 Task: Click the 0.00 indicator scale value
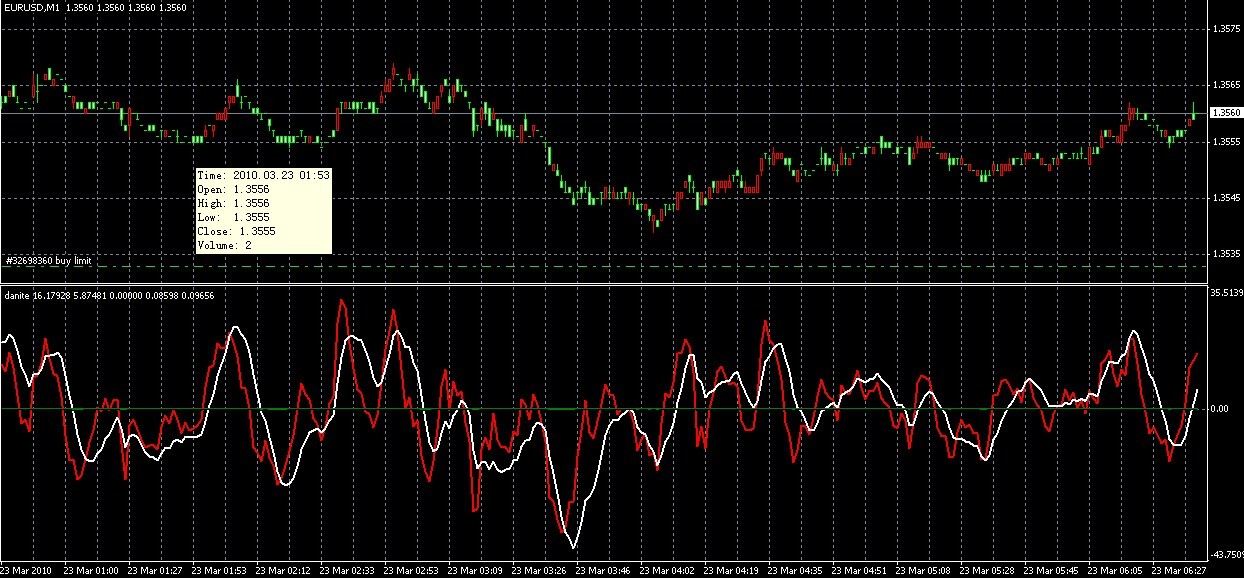tap(1220, 409)
